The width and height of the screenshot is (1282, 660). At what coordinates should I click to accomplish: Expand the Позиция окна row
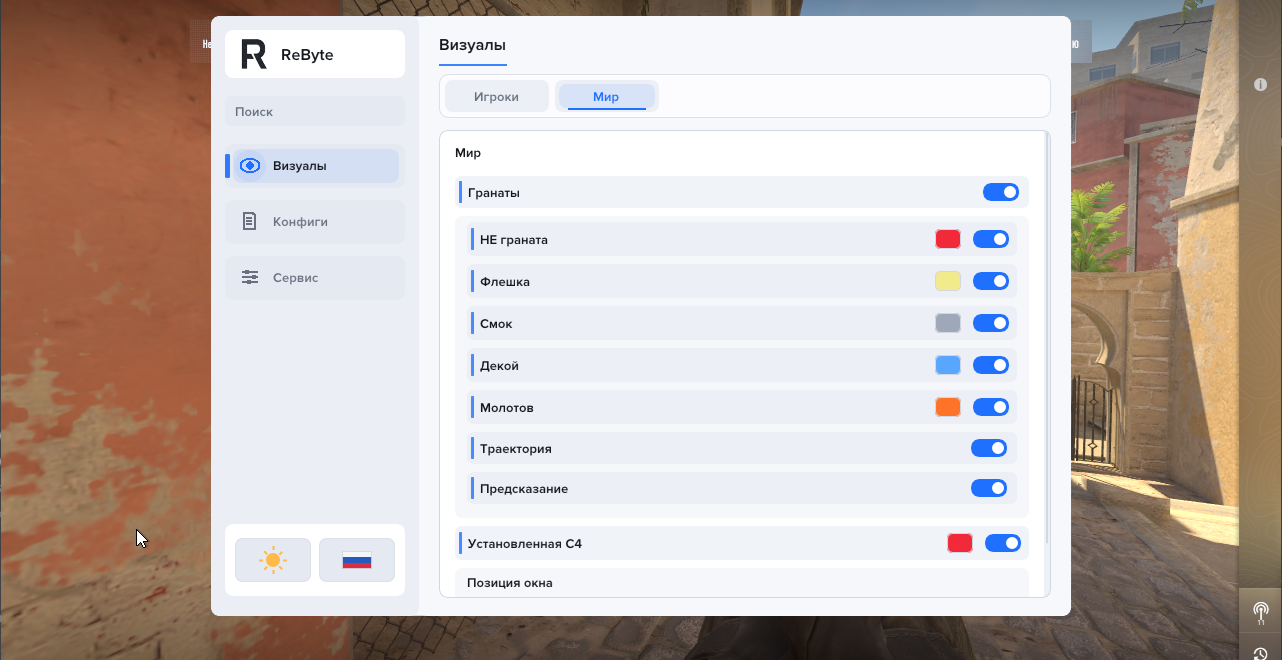click(x=742, y=582)
